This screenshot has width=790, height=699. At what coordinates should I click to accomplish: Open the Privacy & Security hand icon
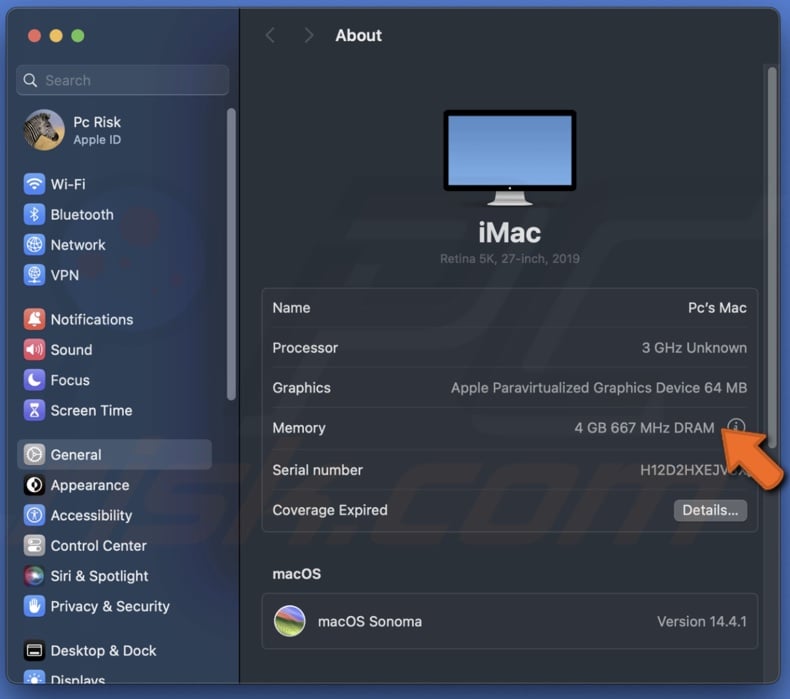pyautogui.click(x=34, y=606)
